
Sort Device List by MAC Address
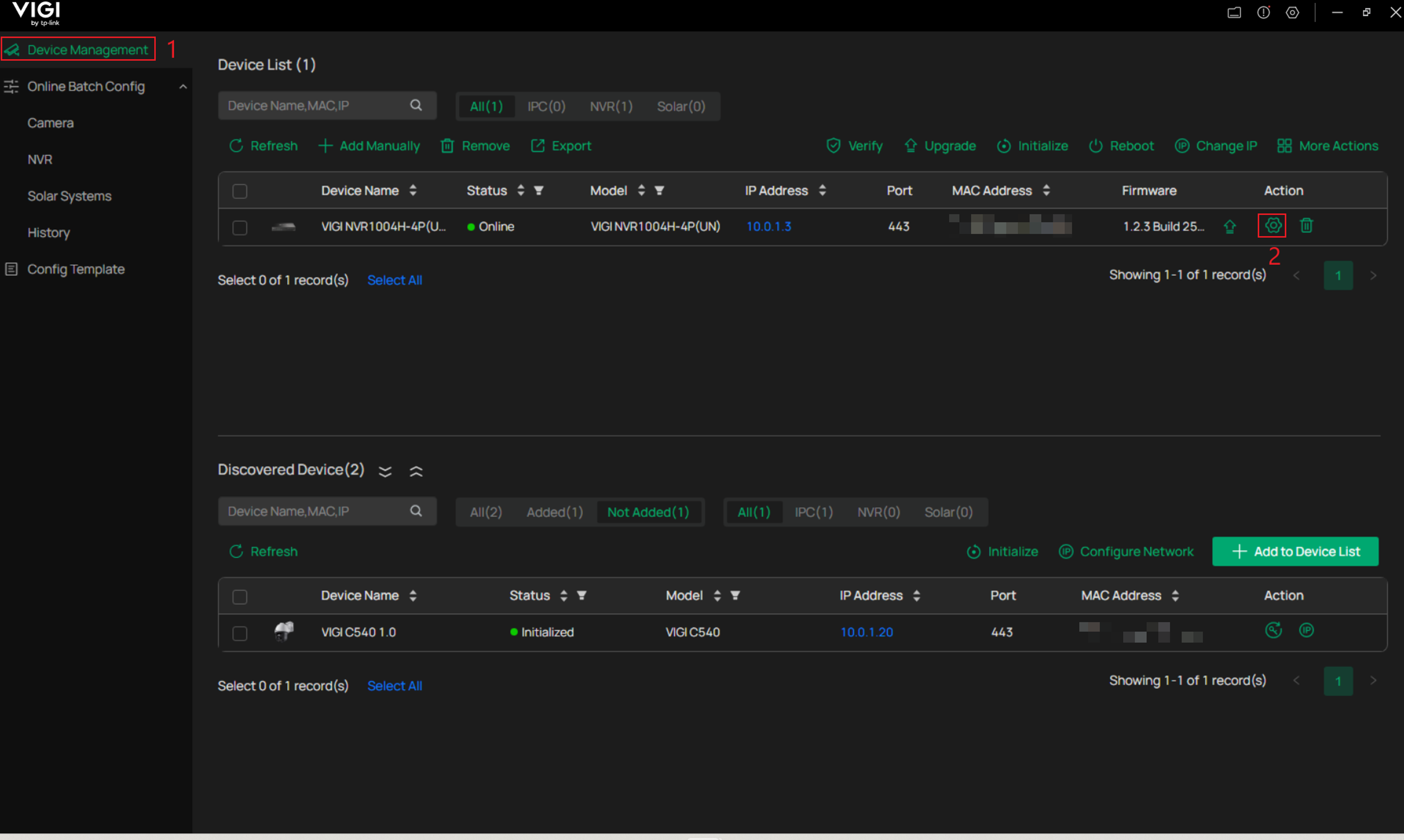pyautogui.click(x=1046, y=191)
